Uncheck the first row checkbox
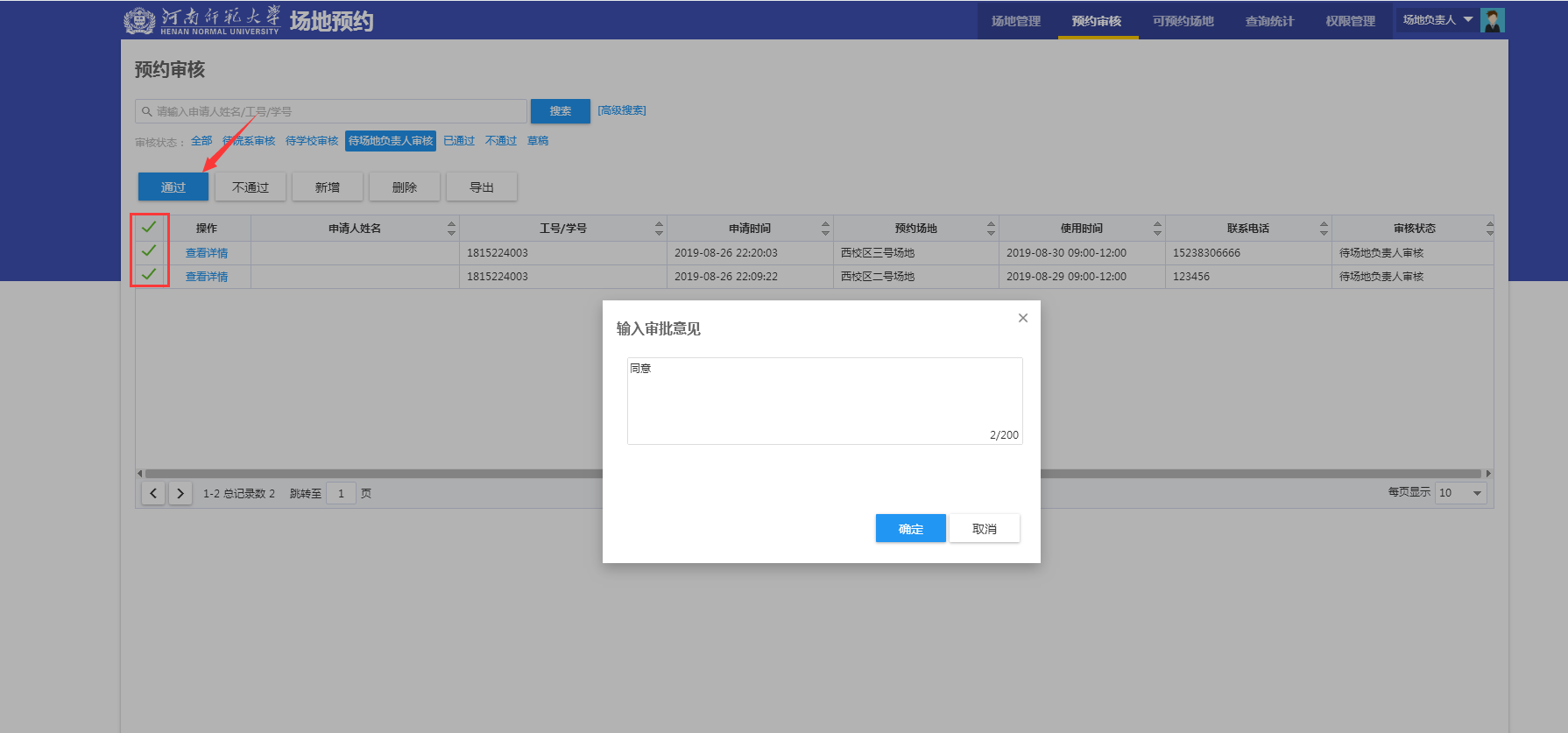This screenshot has width=1568, height=733. (149, 251)
